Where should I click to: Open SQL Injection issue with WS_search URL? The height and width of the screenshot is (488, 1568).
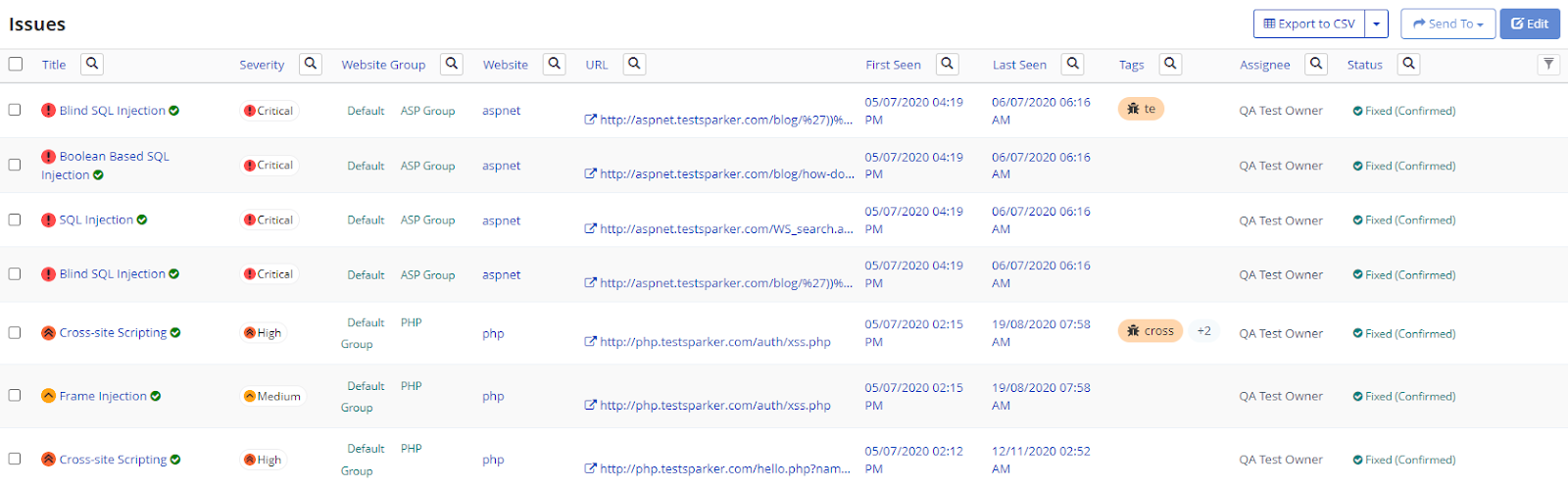[x=96, y=220]
